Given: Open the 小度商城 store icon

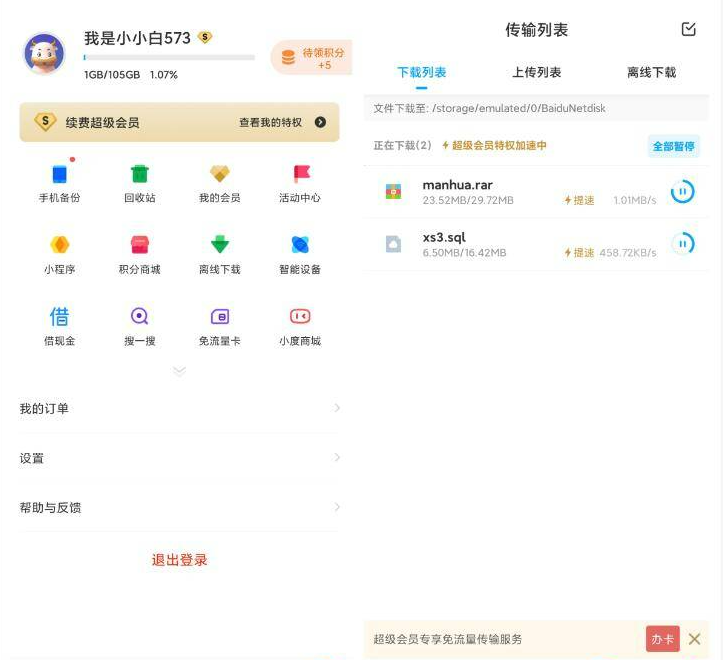Looking at the screenshot, I should (x=300, y=316).
